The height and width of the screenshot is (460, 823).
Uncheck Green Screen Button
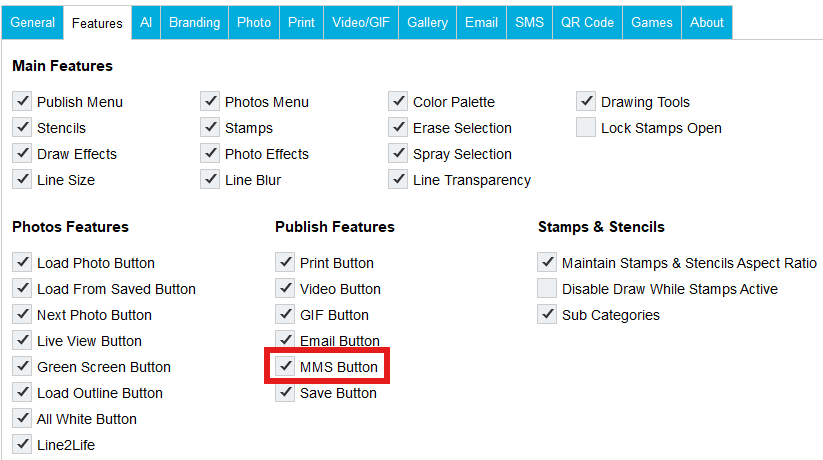(x=22, y=367)
